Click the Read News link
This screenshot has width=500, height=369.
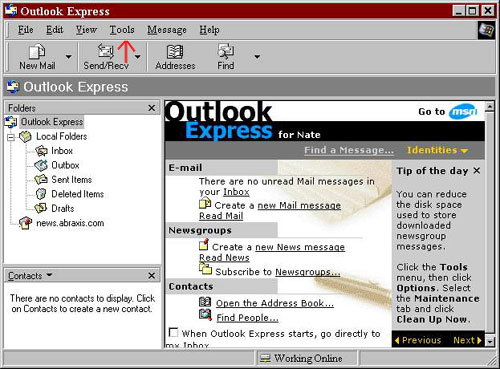pyautogui.click(x=224, y=258)
